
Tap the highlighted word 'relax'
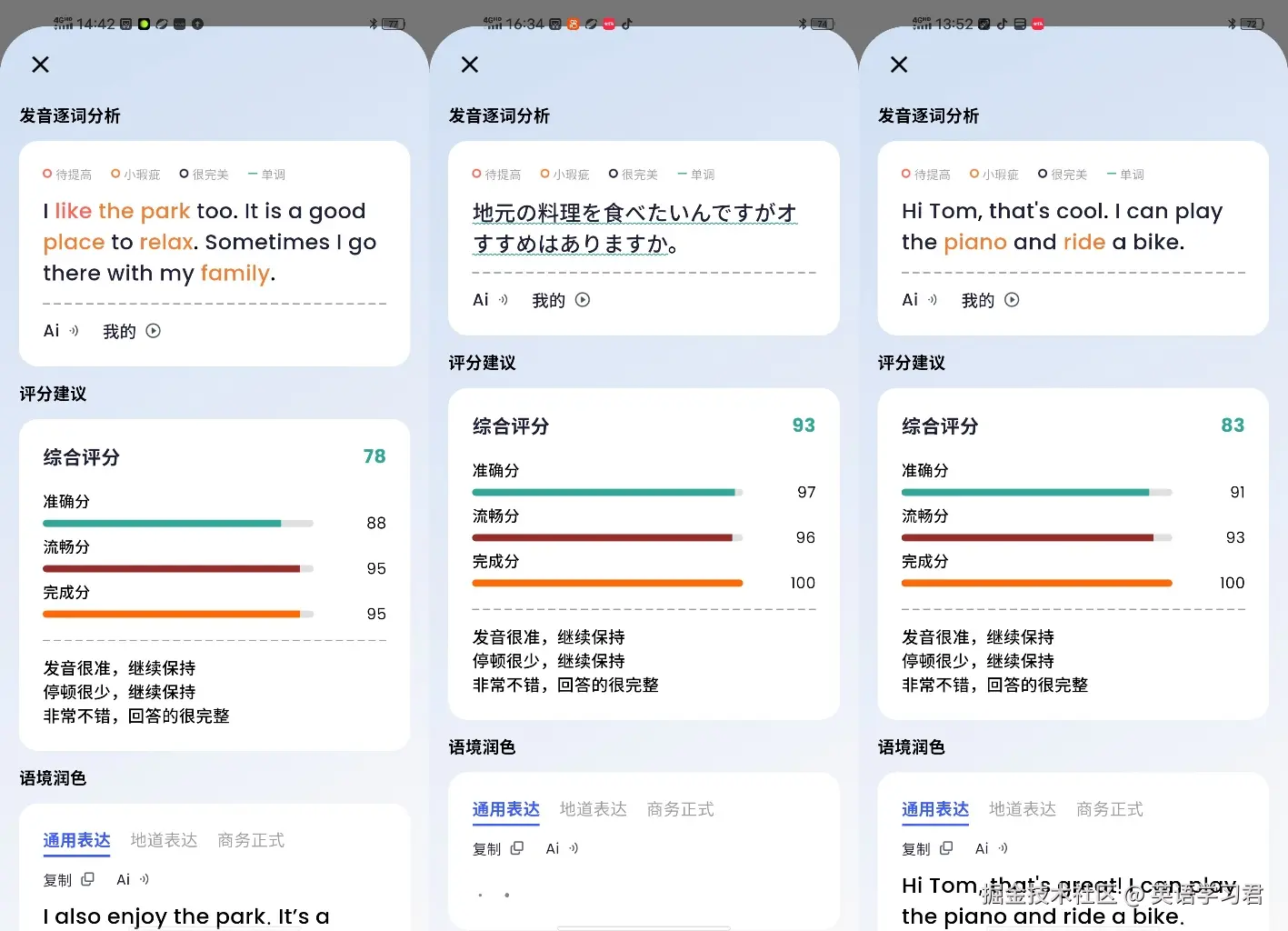[165, 243]
